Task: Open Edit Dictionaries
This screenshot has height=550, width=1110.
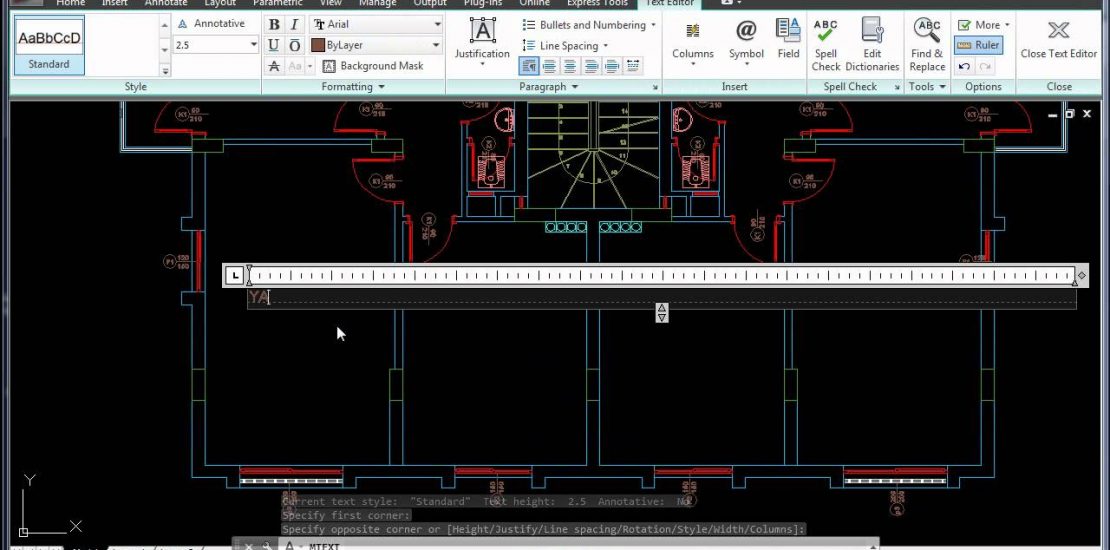Action: click(x=872, y=45)
